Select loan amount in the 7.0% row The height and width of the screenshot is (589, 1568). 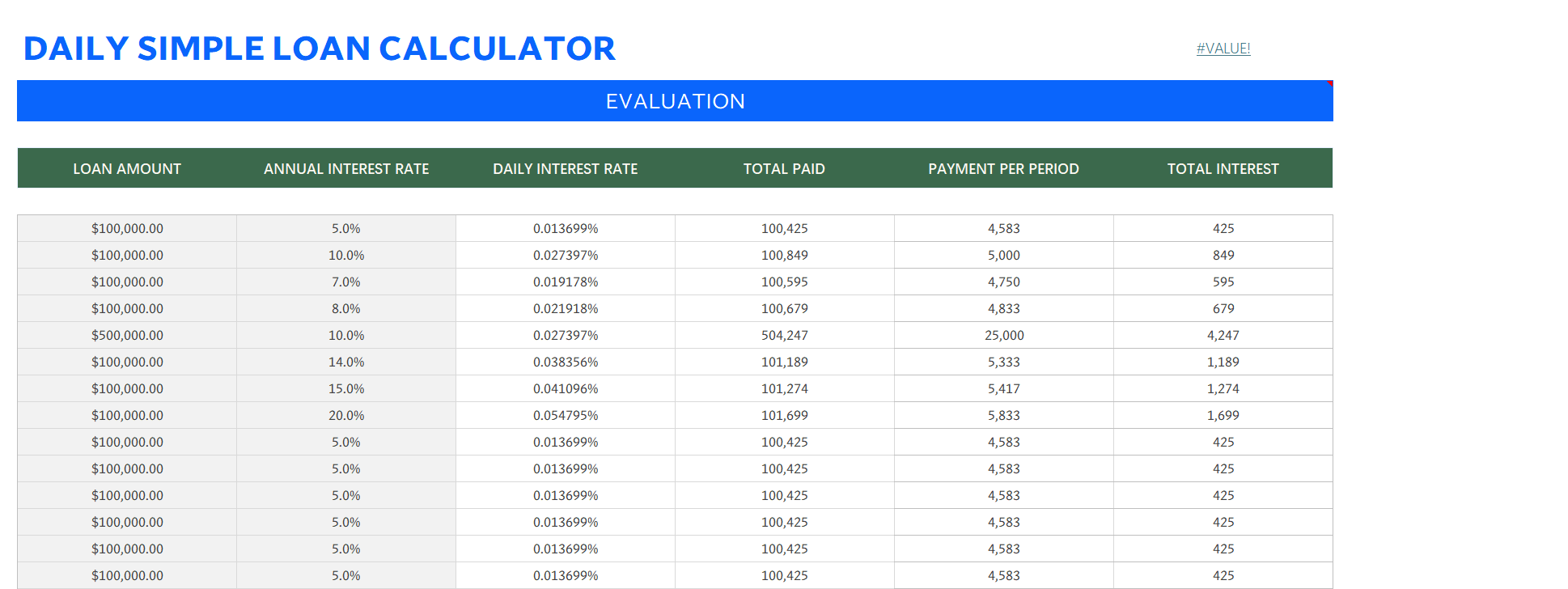(127, 282)
